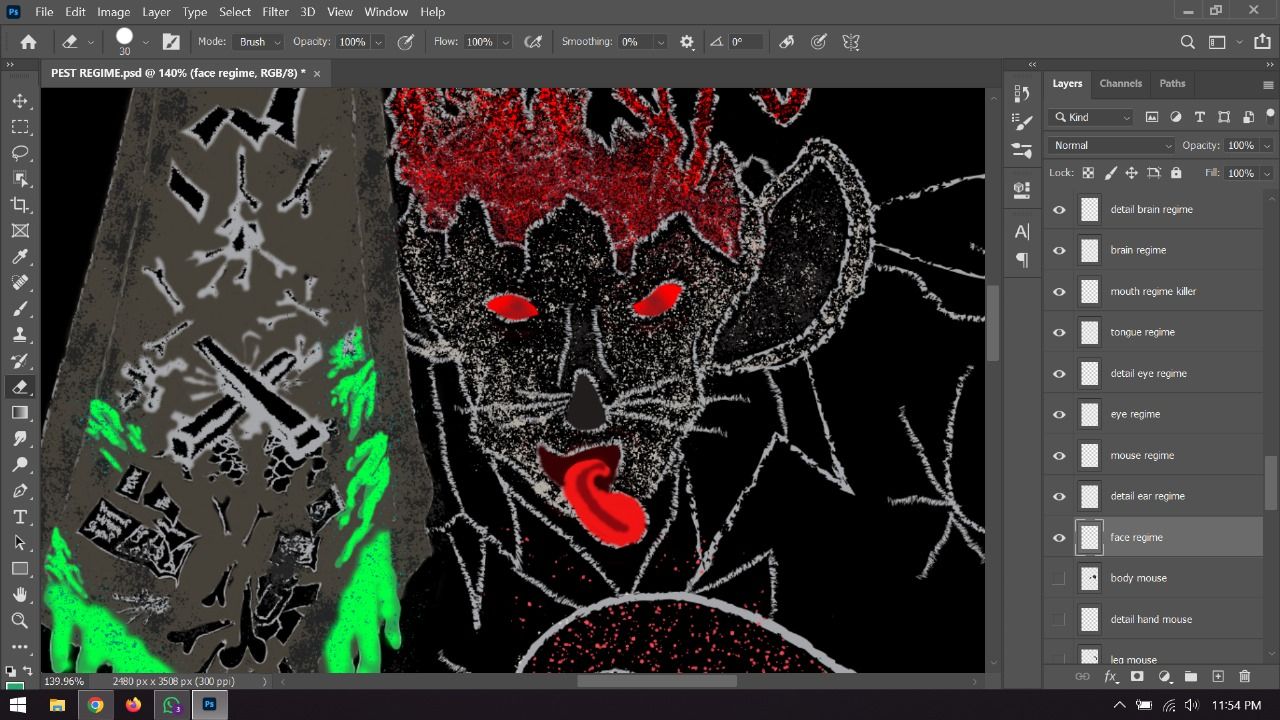Open the Flow value dropdown
Image resolution: width=1280 pixels, height=720 pixels.
pos(505,42)
